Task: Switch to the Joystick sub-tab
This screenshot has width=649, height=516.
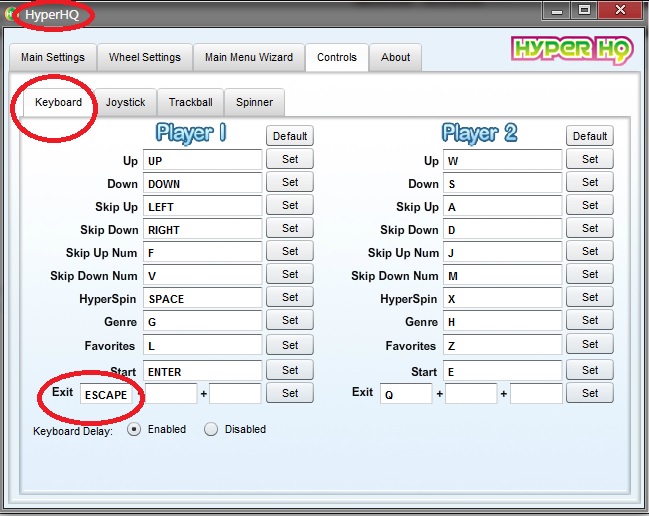Action: [x=125, y=102]
